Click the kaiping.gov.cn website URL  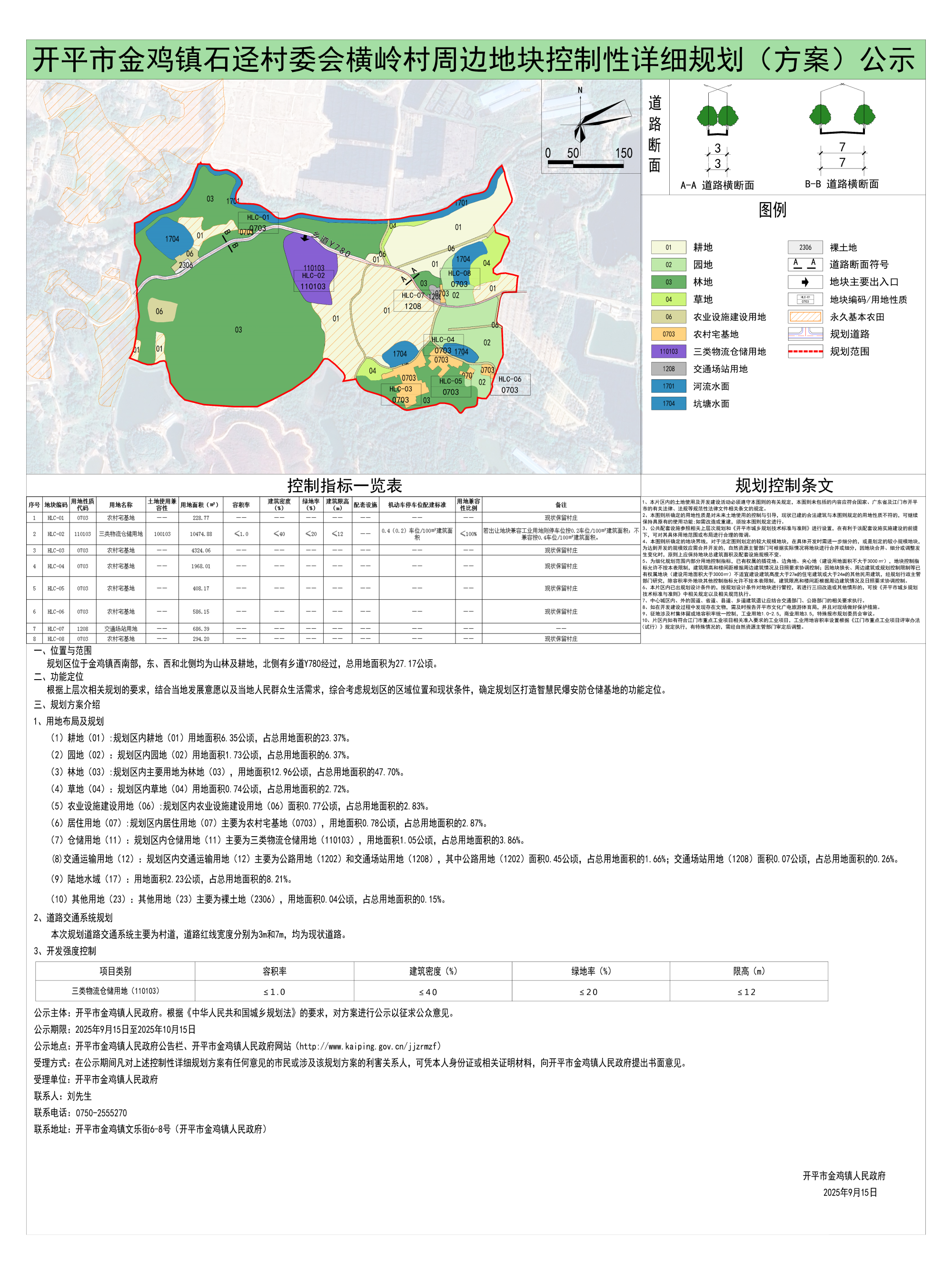click(x=369, y=1046)
